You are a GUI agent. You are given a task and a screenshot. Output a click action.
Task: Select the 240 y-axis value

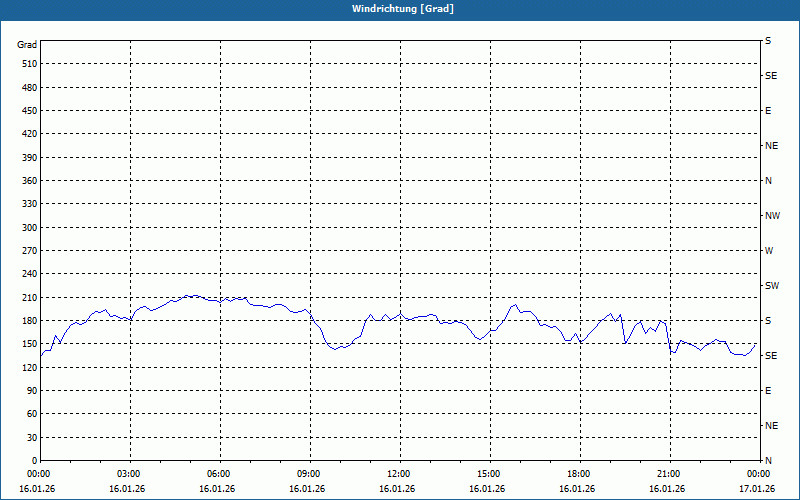point(30,274)
